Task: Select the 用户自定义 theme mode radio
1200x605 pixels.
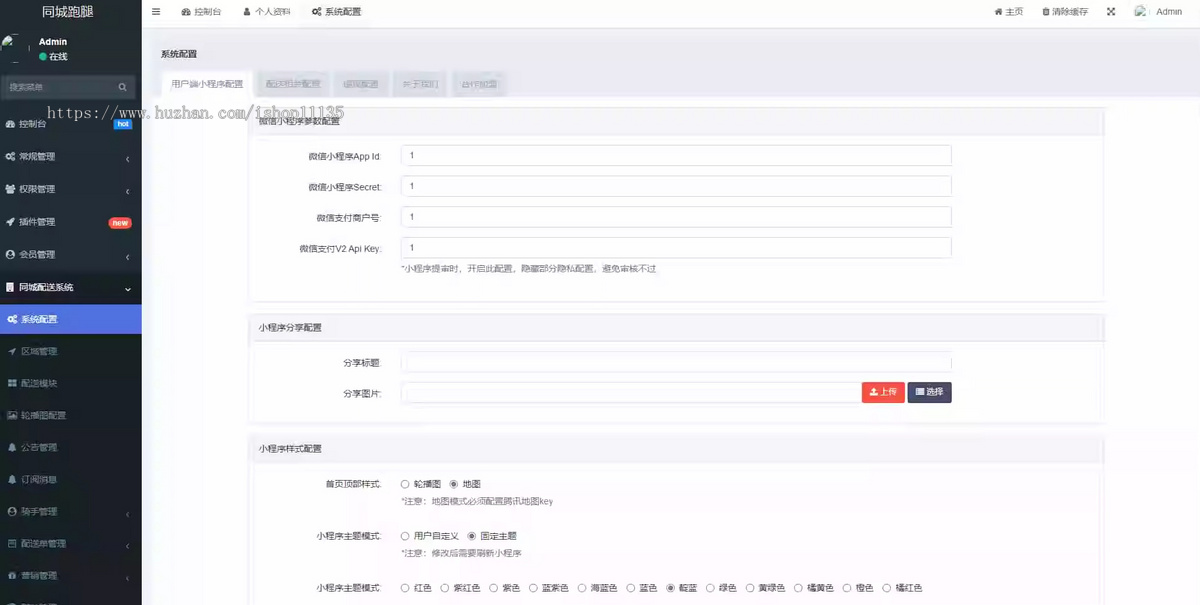Action: 405,536
